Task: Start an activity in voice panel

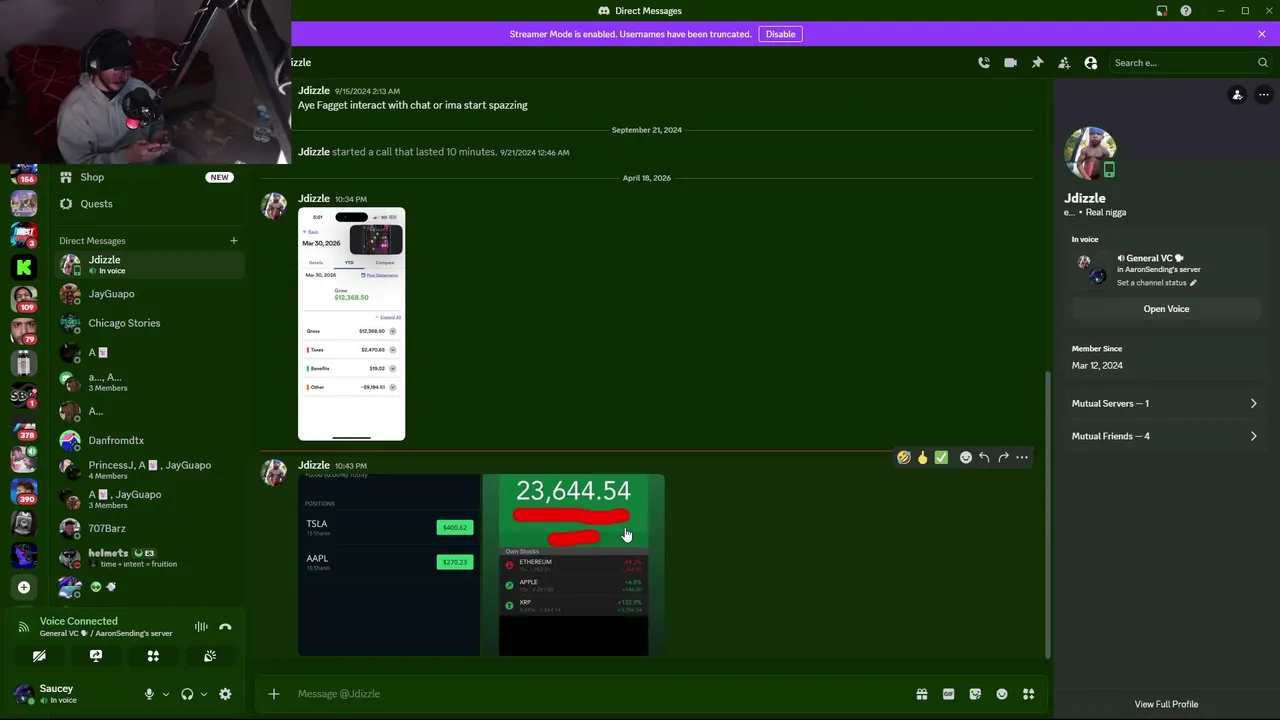Action: coord(153,656)
